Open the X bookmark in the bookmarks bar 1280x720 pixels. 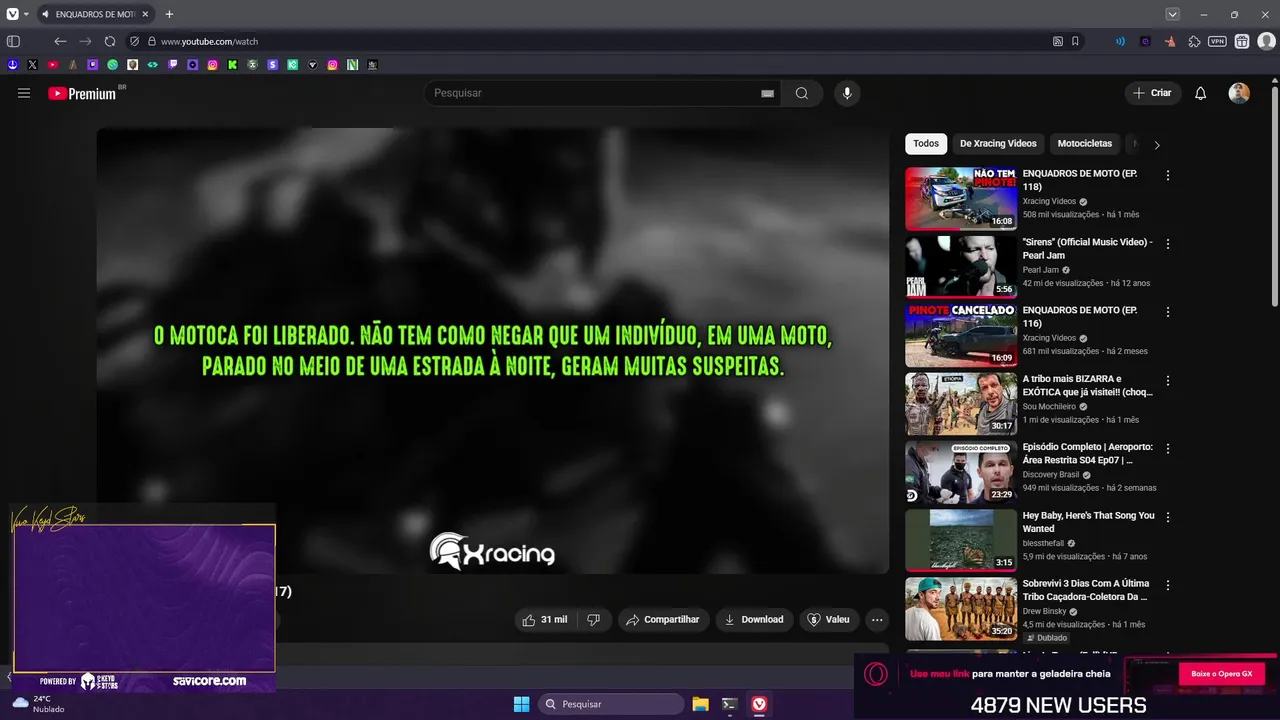pyautogui.click(x=33, y=65)
